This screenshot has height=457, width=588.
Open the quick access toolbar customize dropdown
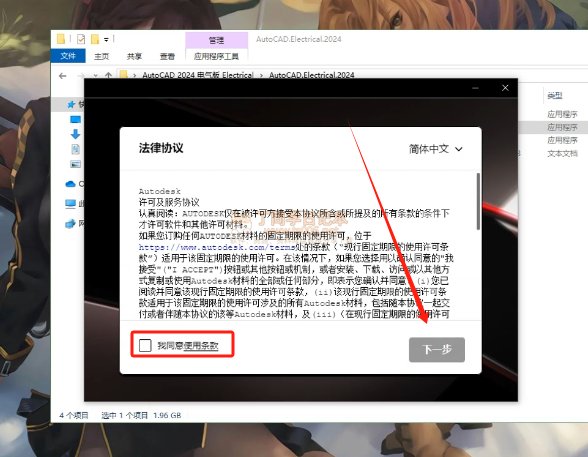[x=106, y=39]
